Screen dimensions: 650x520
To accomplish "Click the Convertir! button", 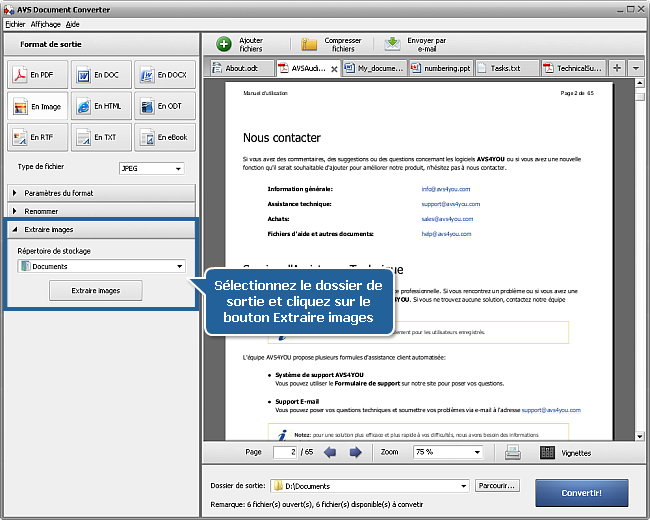I will (582, 493).
